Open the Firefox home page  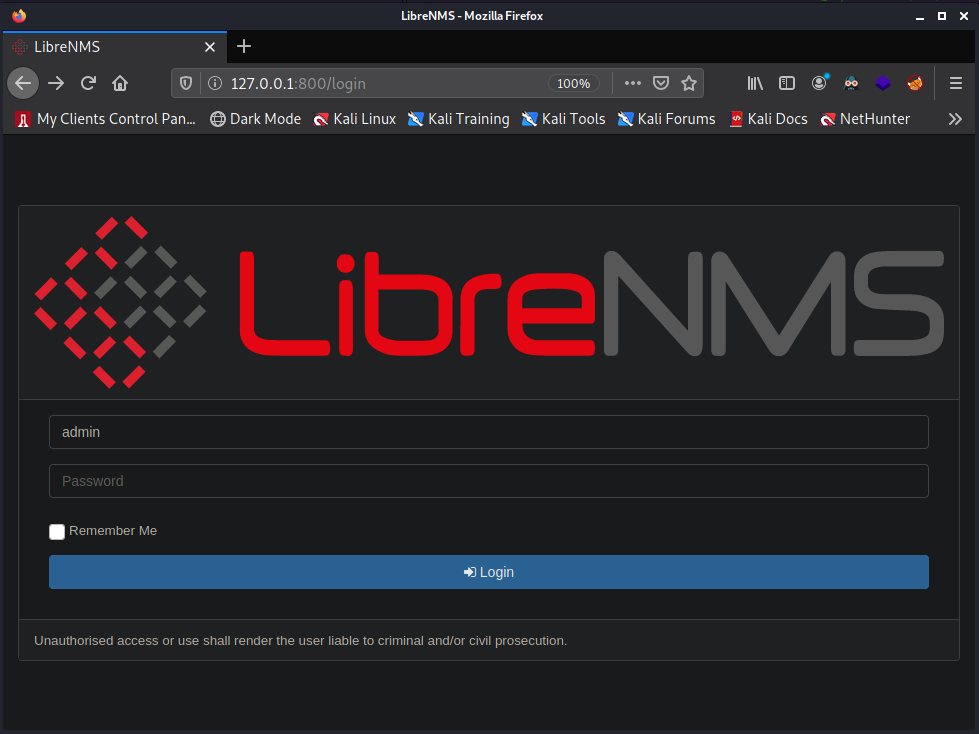coord(120,83)
